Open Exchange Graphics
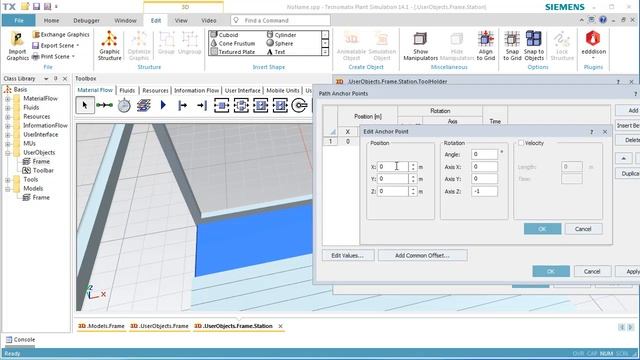Screen dimensions: 640x360 (61, 35)
